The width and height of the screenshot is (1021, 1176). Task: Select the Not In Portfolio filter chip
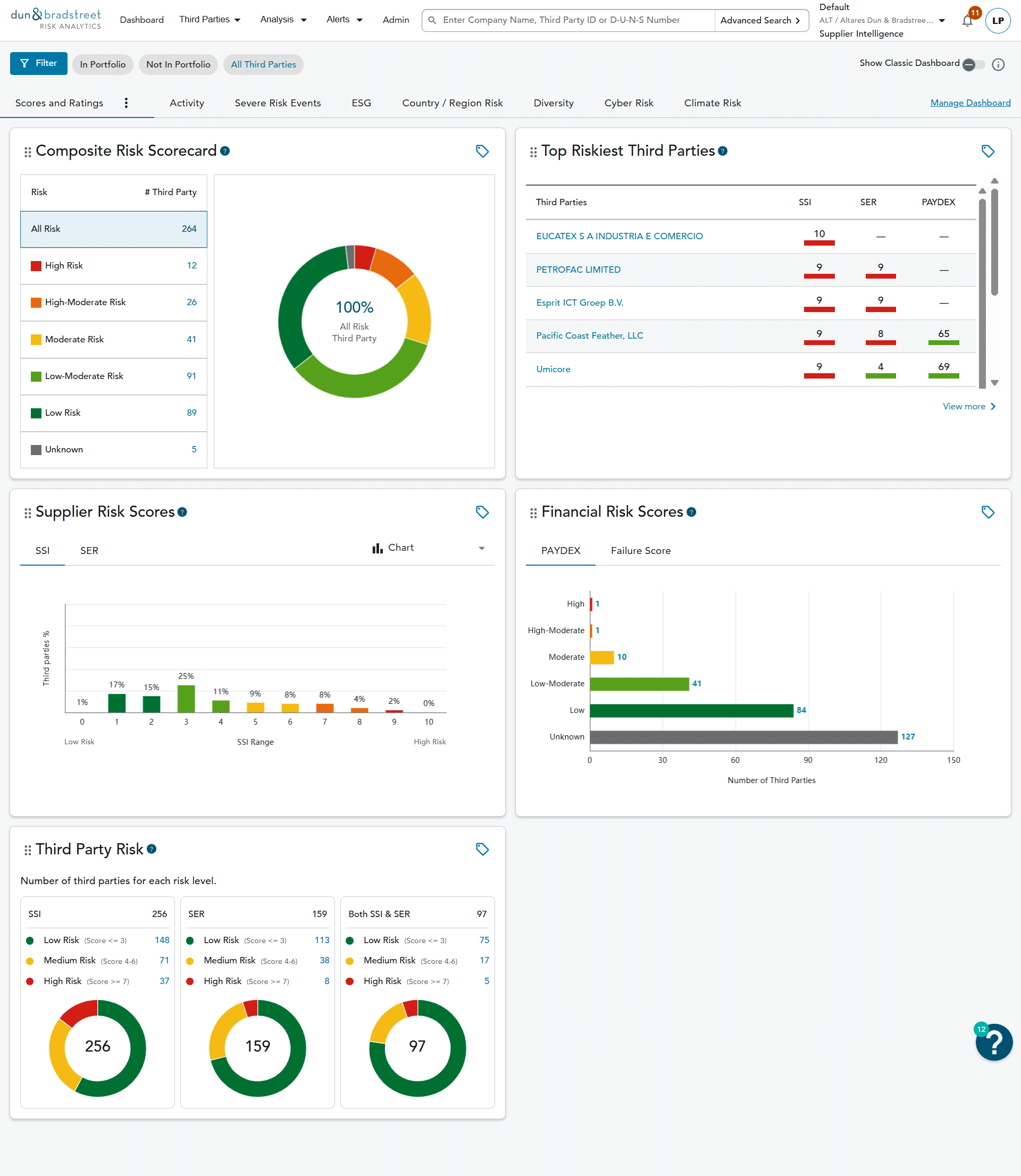point(178,64)
